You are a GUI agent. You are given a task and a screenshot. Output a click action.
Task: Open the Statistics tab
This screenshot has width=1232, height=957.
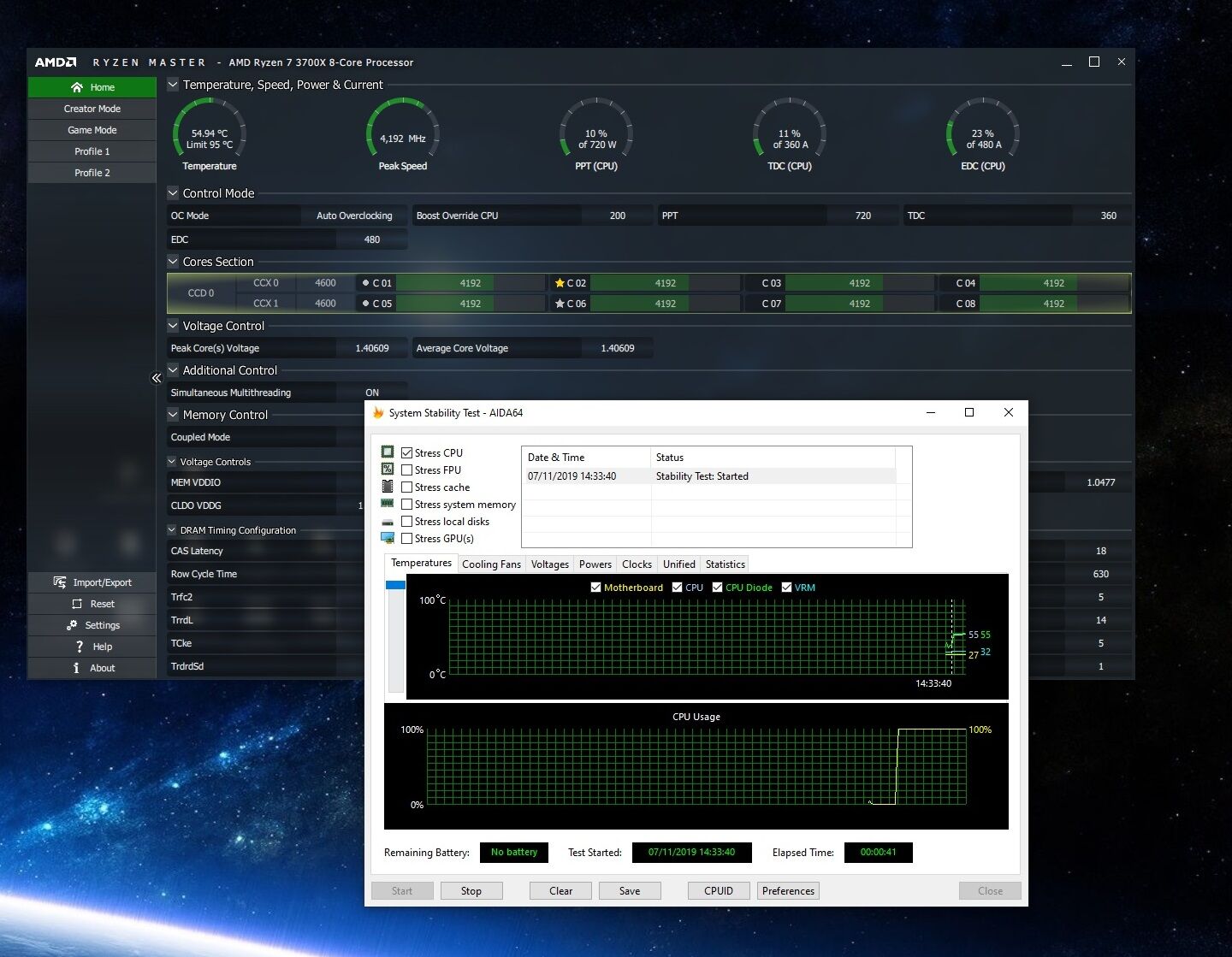click(x=726, y=564)
